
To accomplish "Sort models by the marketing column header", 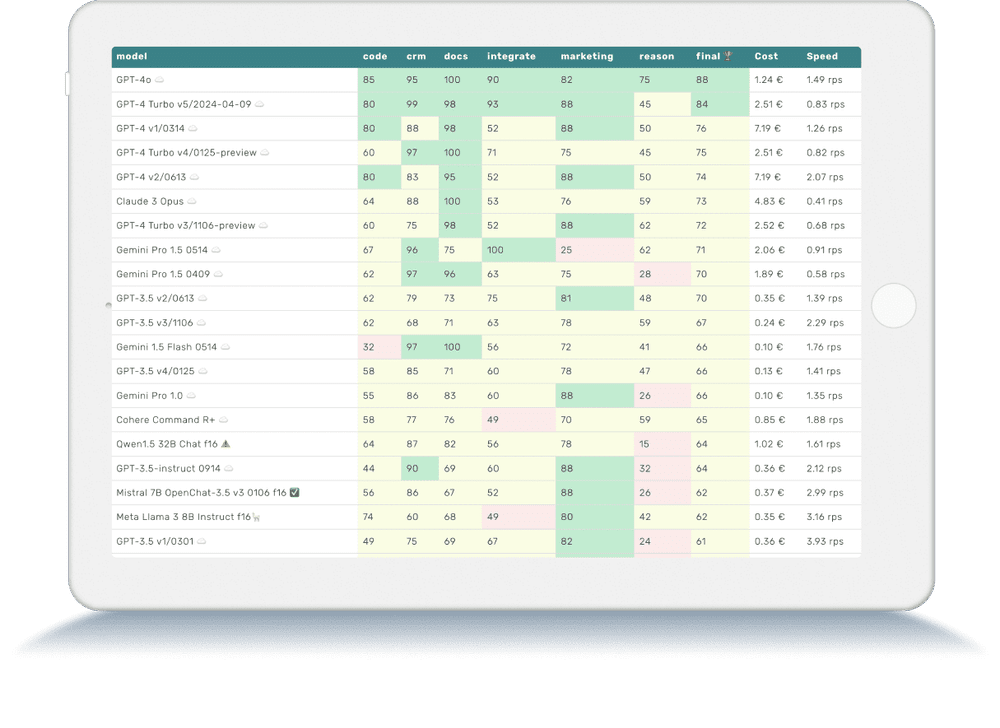I will [x=586, y=56].
